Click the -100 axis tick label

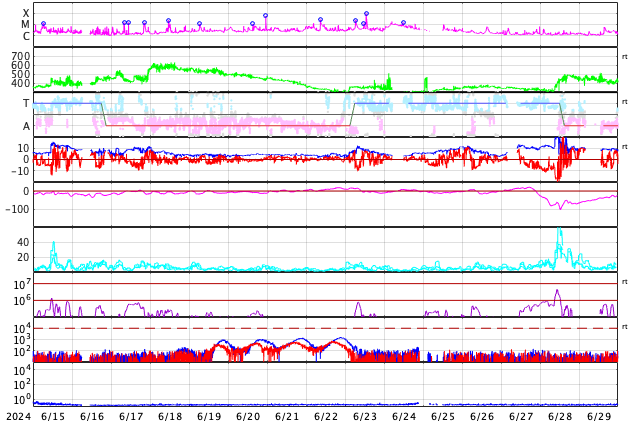[17, 209]
